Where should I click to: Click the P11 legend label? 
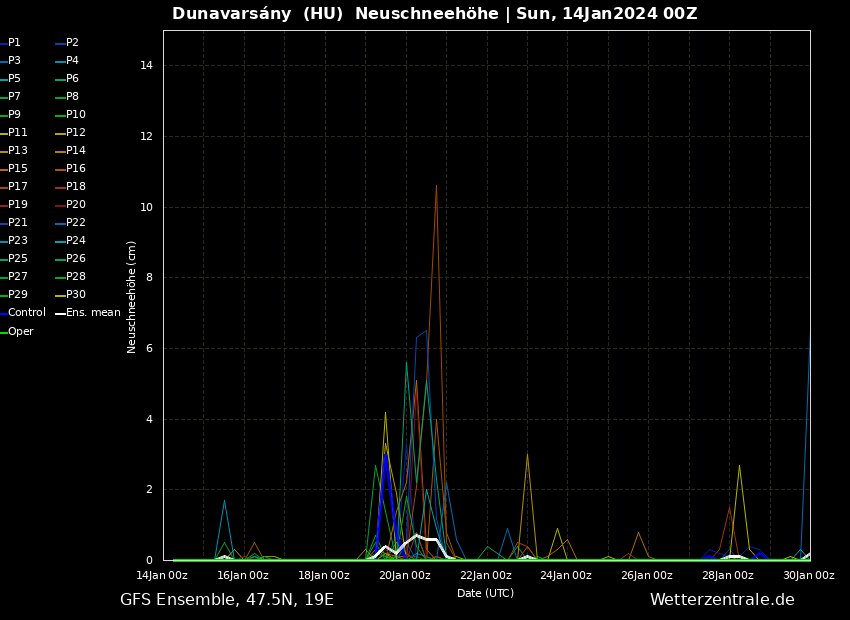(x=18, y=133)
